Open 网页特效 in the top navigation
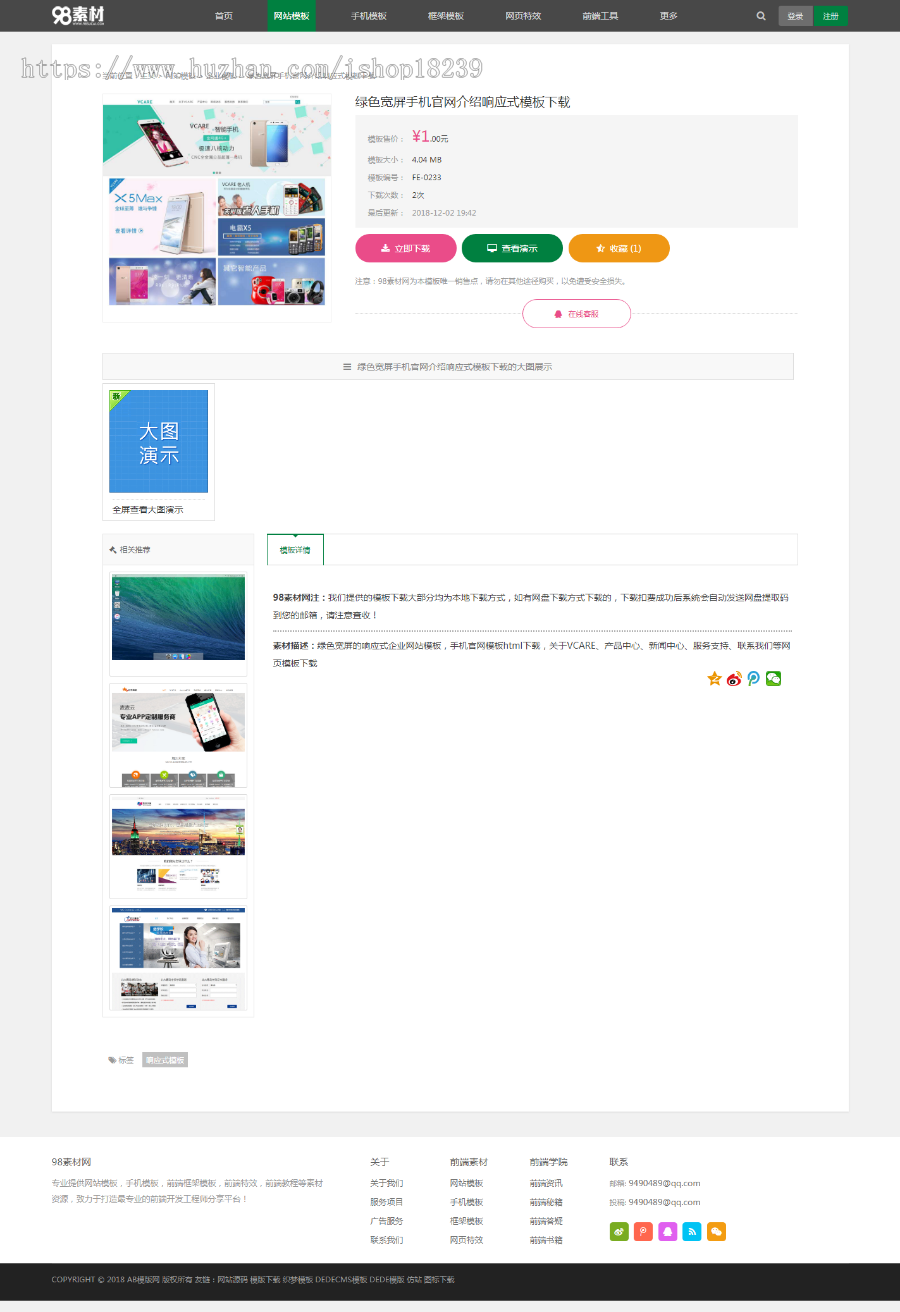This screenshot has width=900, height=1312. tap(522, 16)
